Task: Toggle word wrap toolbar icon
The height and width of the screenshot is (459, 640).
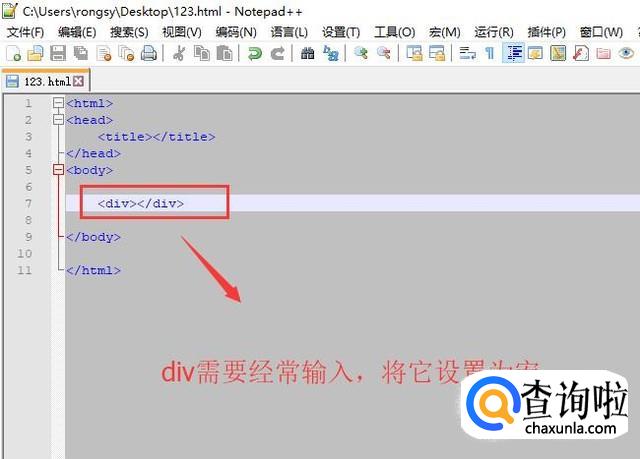Action: (x=467, y=53)
